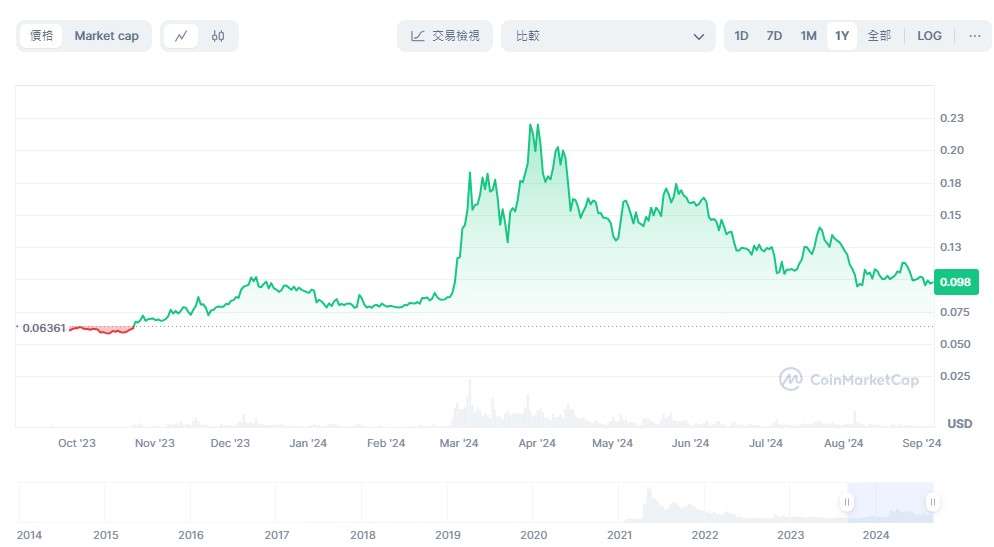Click the 比較 dropdown chevron arrow
This screenshot has width=994, height=547.
(x=699, y=37)
